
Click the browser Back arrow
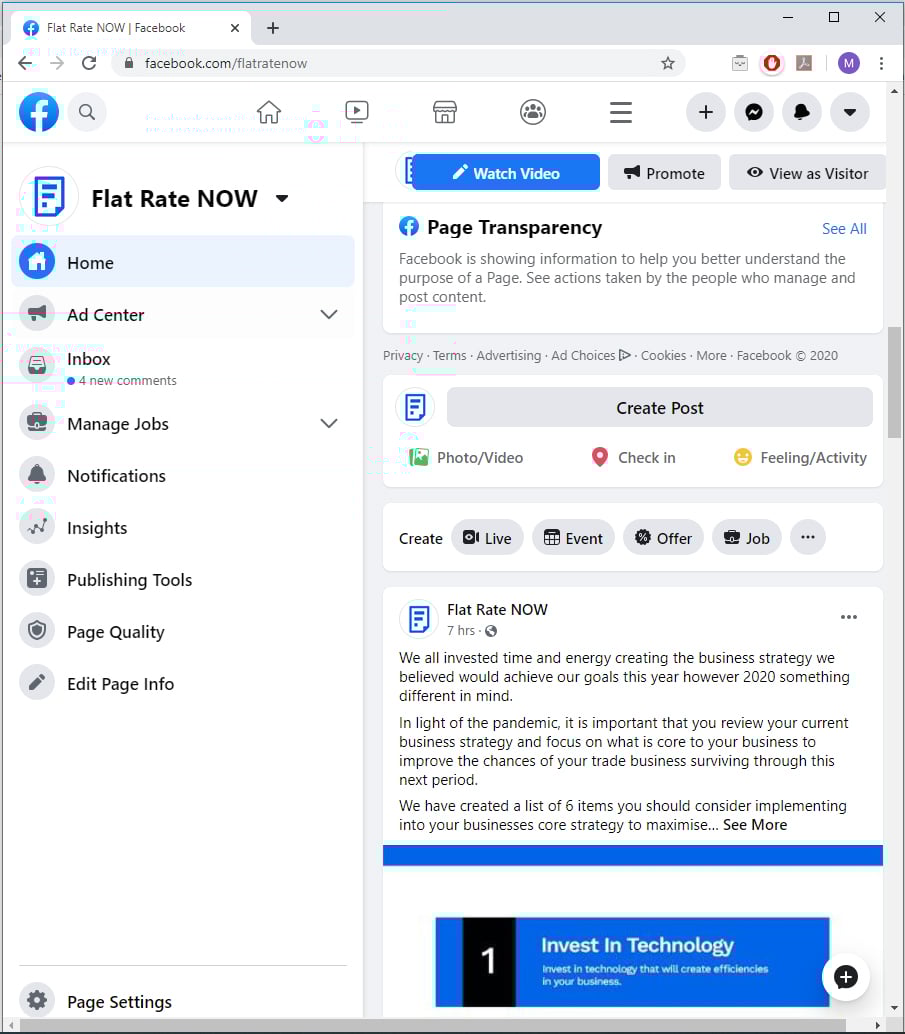(25, 63)
